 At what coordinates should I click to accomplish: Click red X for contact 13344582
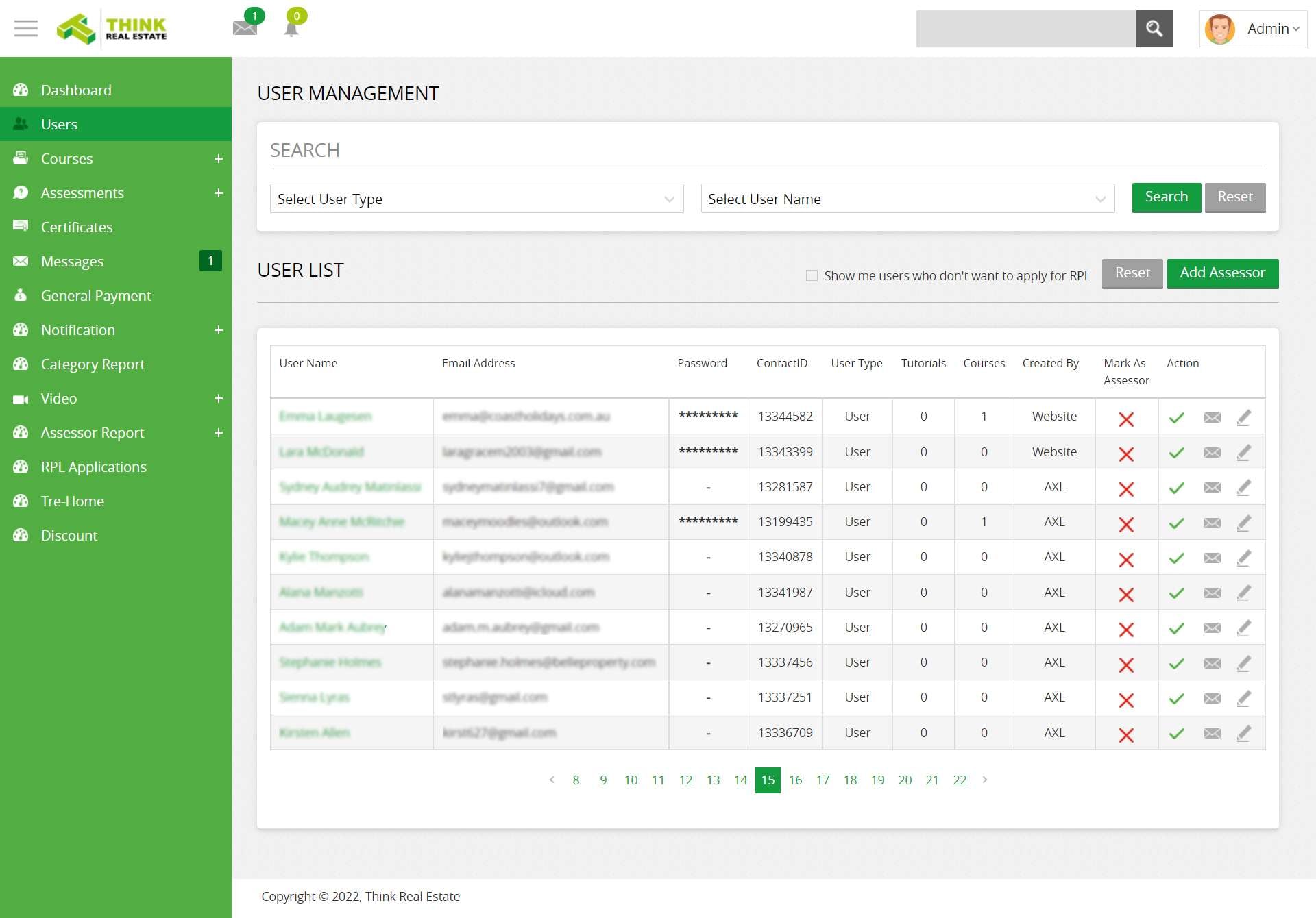[1126, 419]
